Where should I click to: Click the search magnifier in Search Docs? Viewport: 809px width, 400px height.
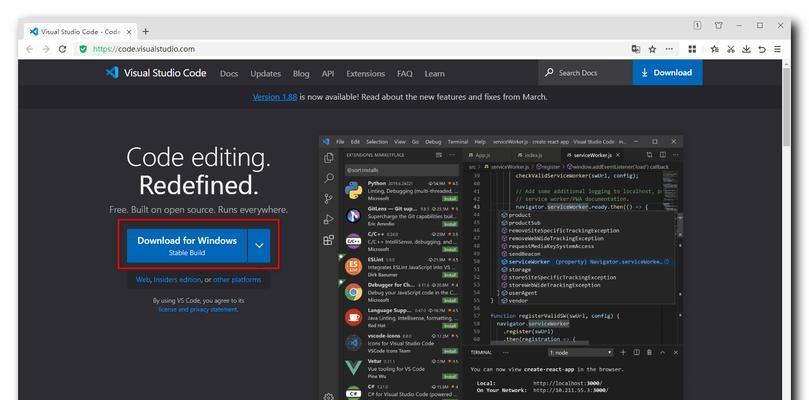(549, 73)
